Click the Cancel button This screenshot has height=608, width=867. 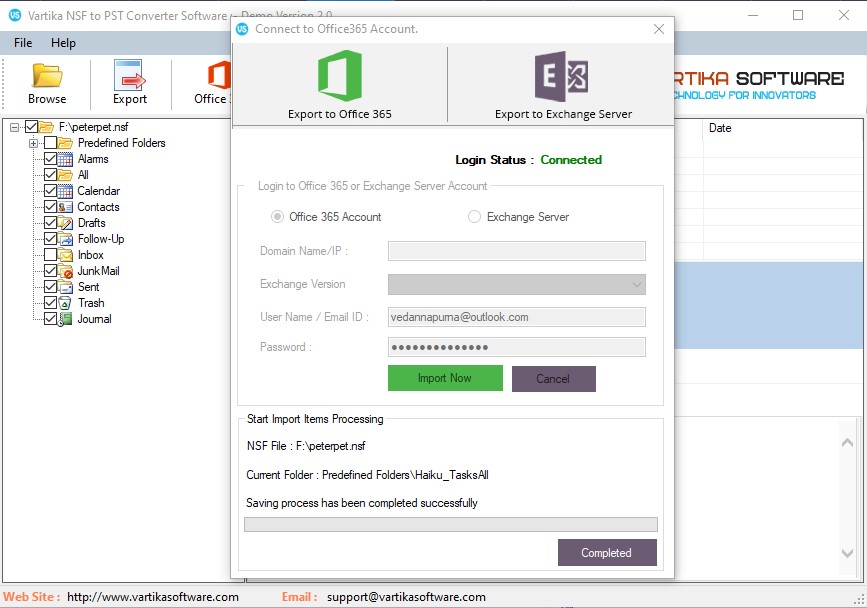(x=553, y=379)
